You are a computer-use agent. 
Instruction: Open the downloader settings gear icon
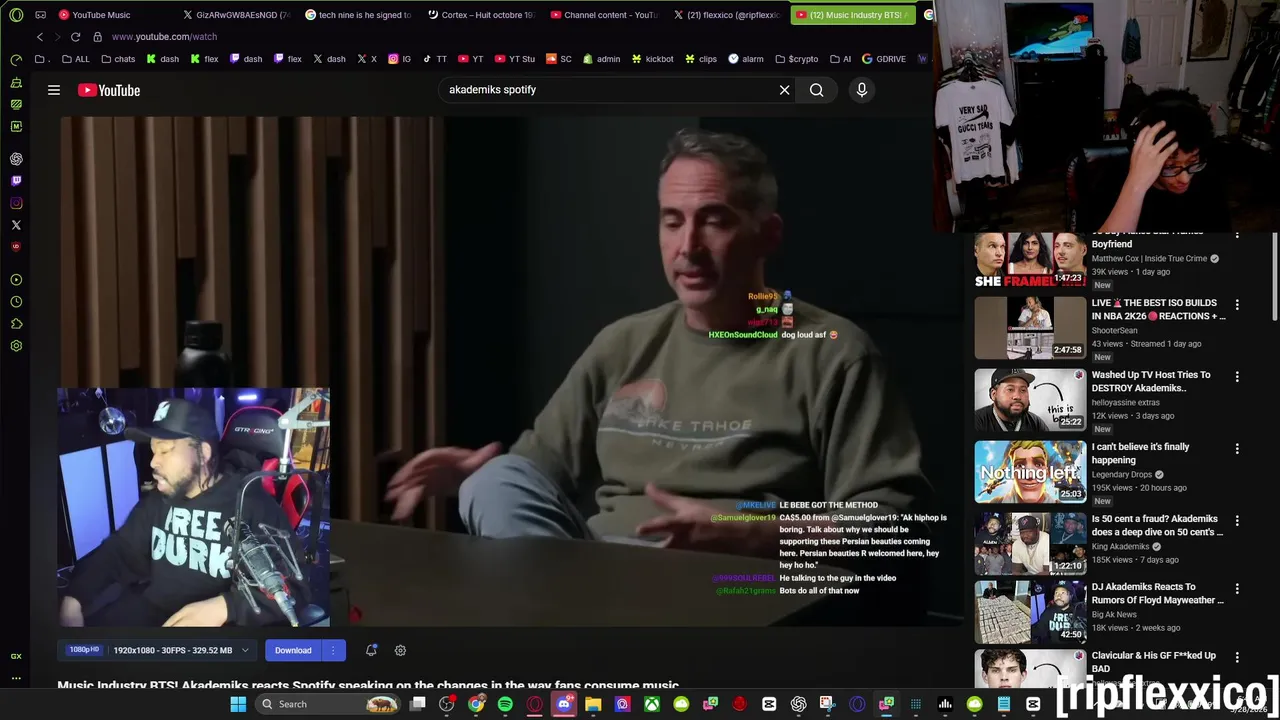click(400, 650)
